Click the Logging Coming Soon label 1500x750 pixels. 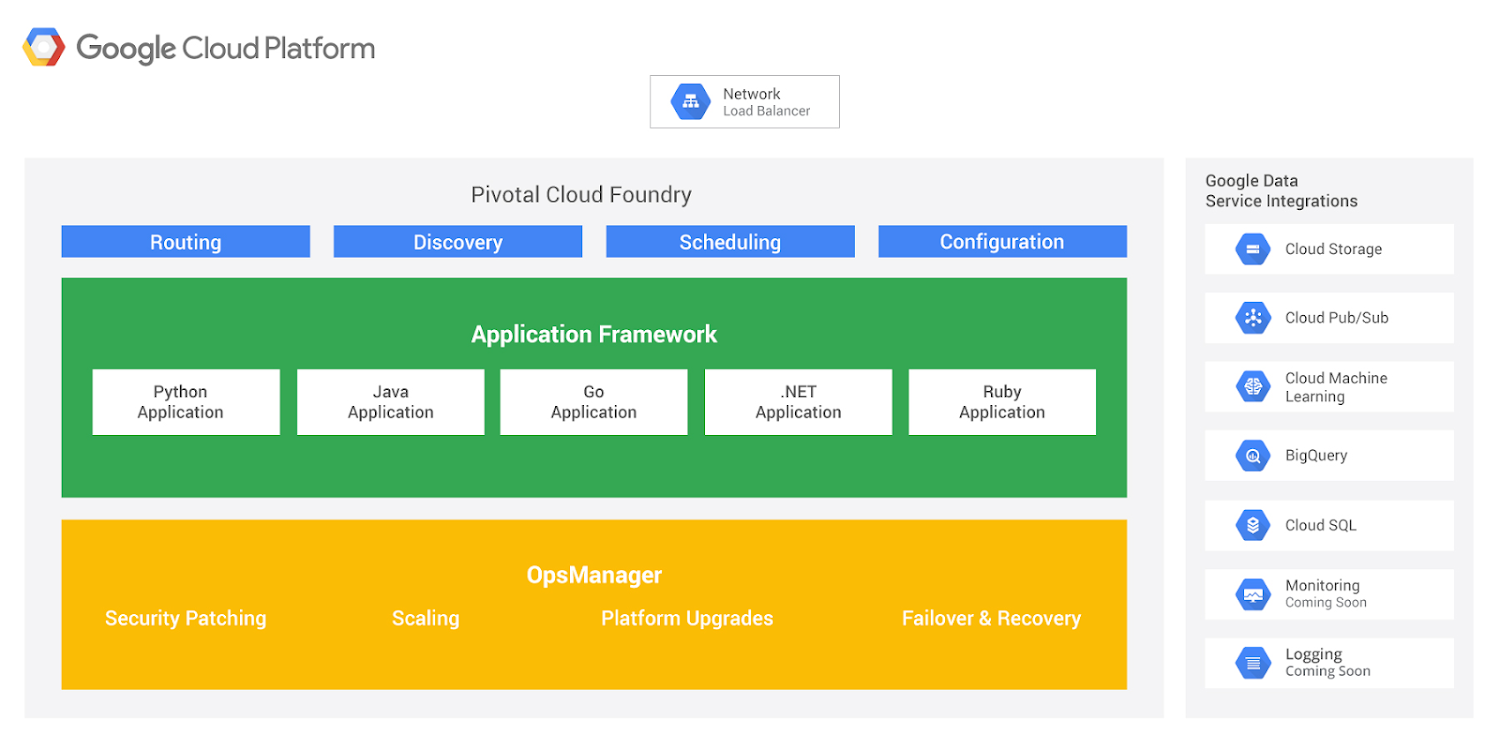click(1327, 662)
